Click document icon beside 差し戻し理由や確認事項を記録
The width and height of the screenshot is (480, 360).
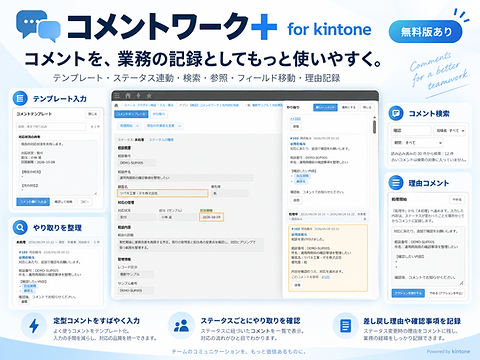click(x=345, y=325)
